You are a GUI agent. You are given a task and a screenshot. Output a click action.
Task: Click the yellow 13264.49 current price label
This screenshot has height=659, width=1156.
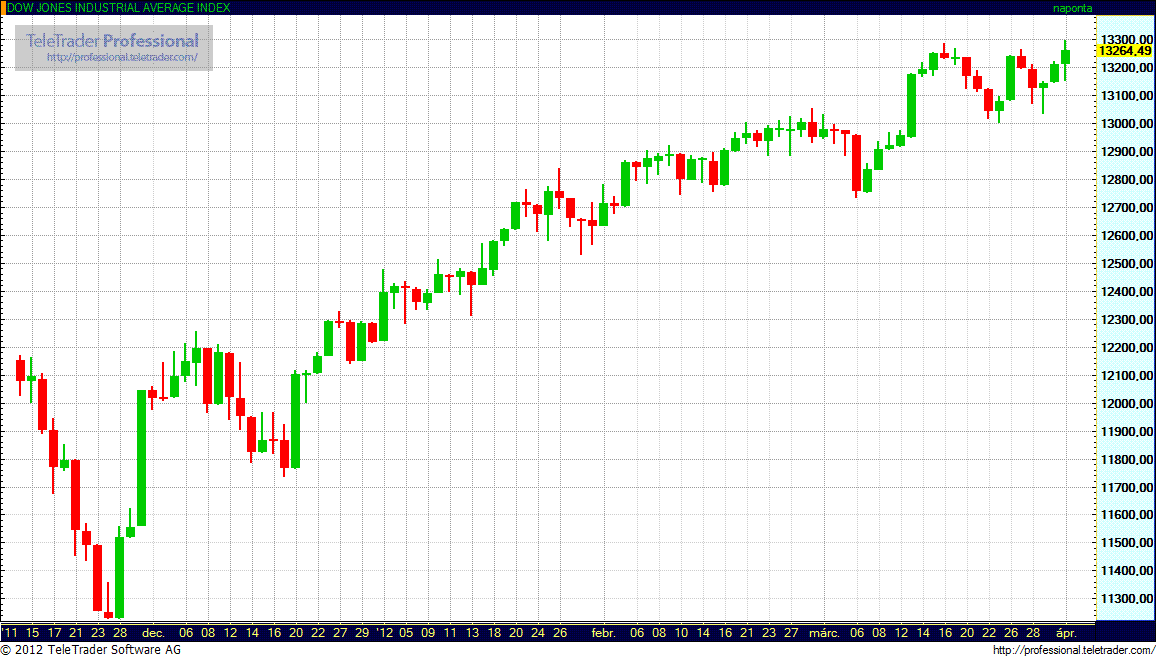(x=1124, y=51)
